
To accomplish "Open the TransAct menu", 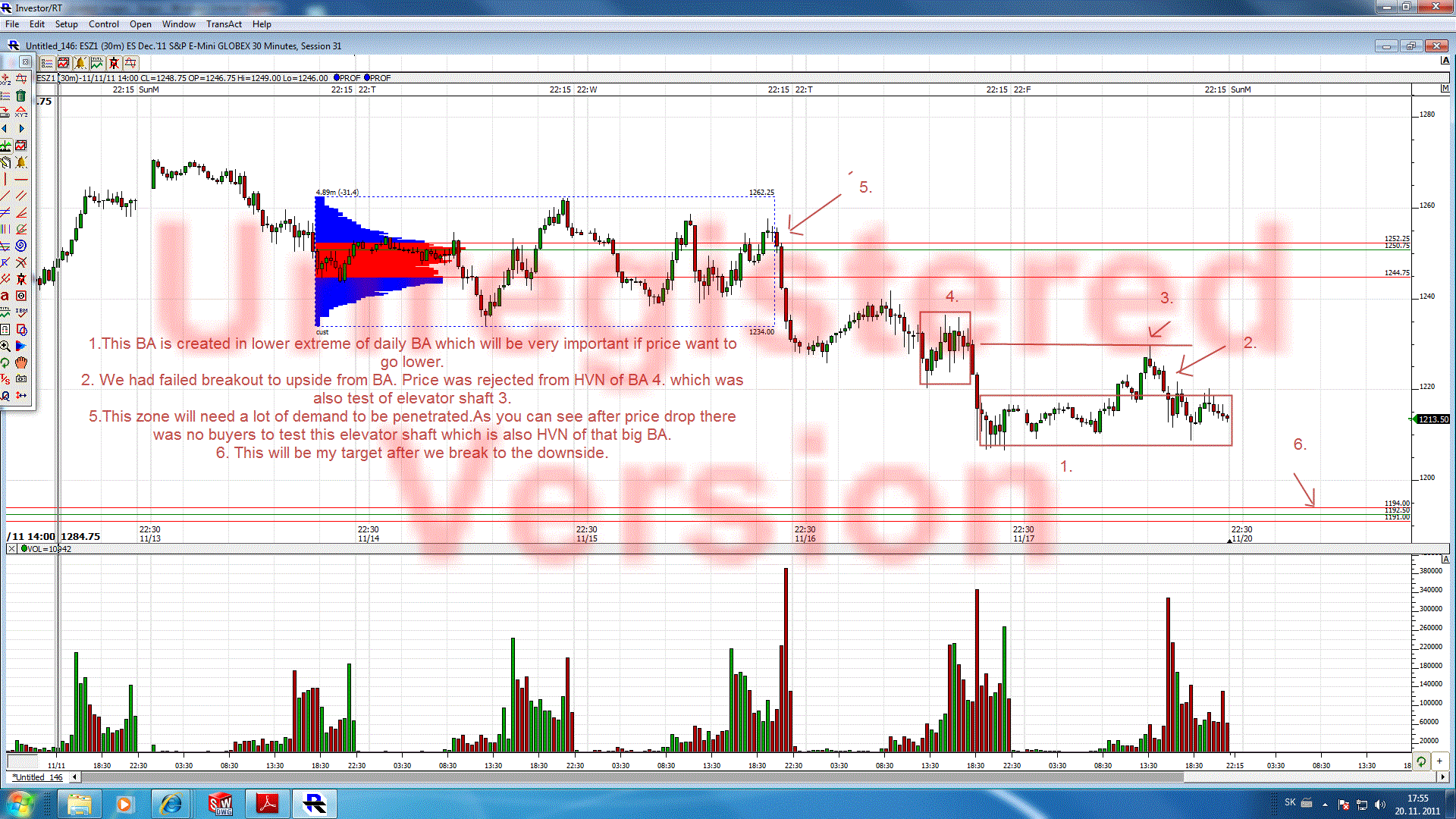I will point(224,24).
